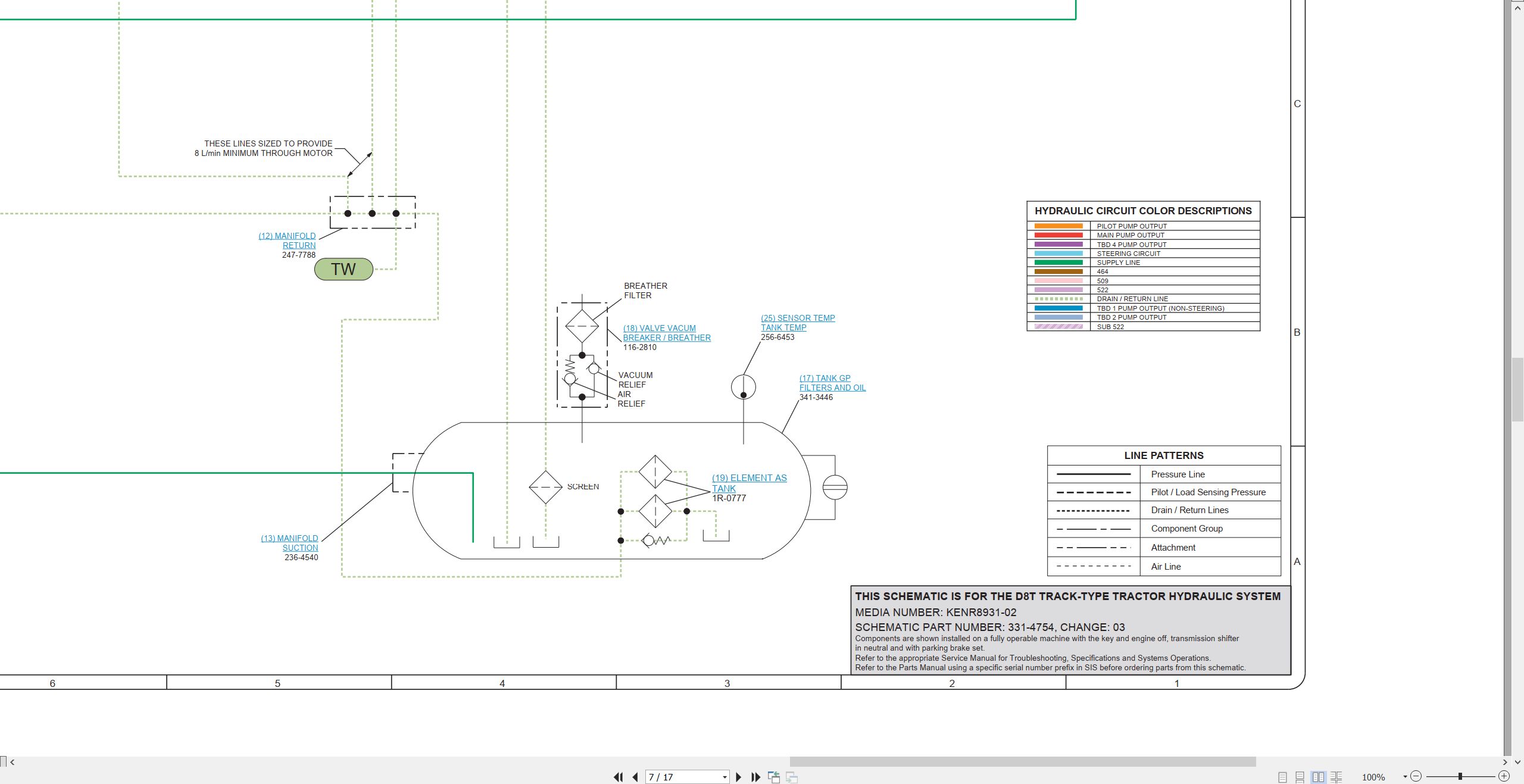This screenshot has width=1524, height=784.
Task: Click part number 1R-0777
Action: 729,498
